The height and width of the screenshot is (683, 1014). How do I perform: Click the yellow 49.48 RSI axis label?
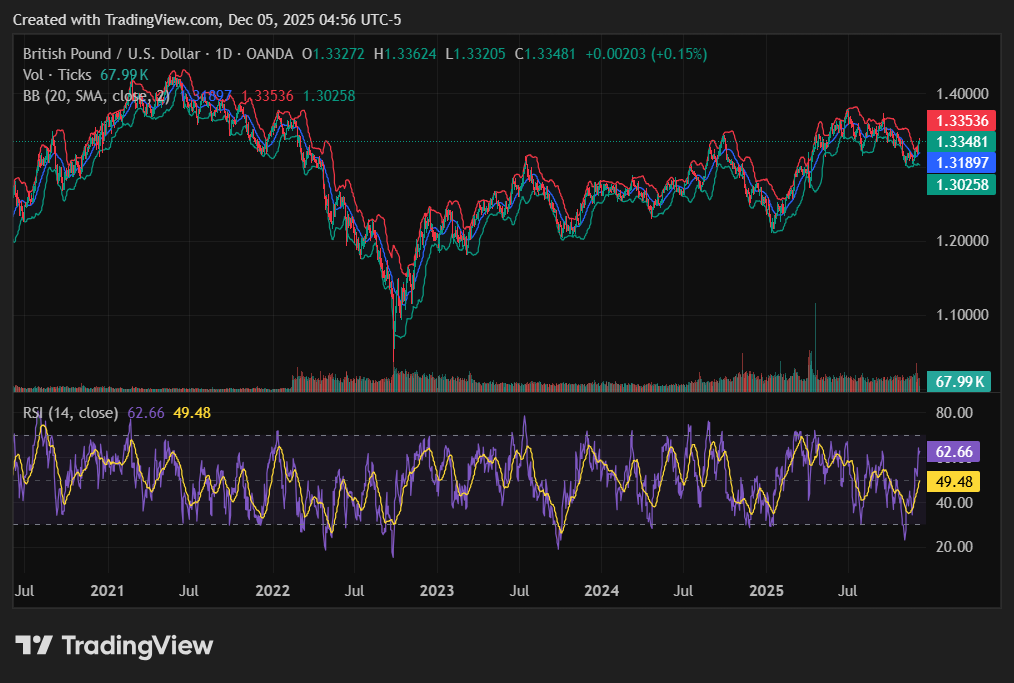pos(953,482)
